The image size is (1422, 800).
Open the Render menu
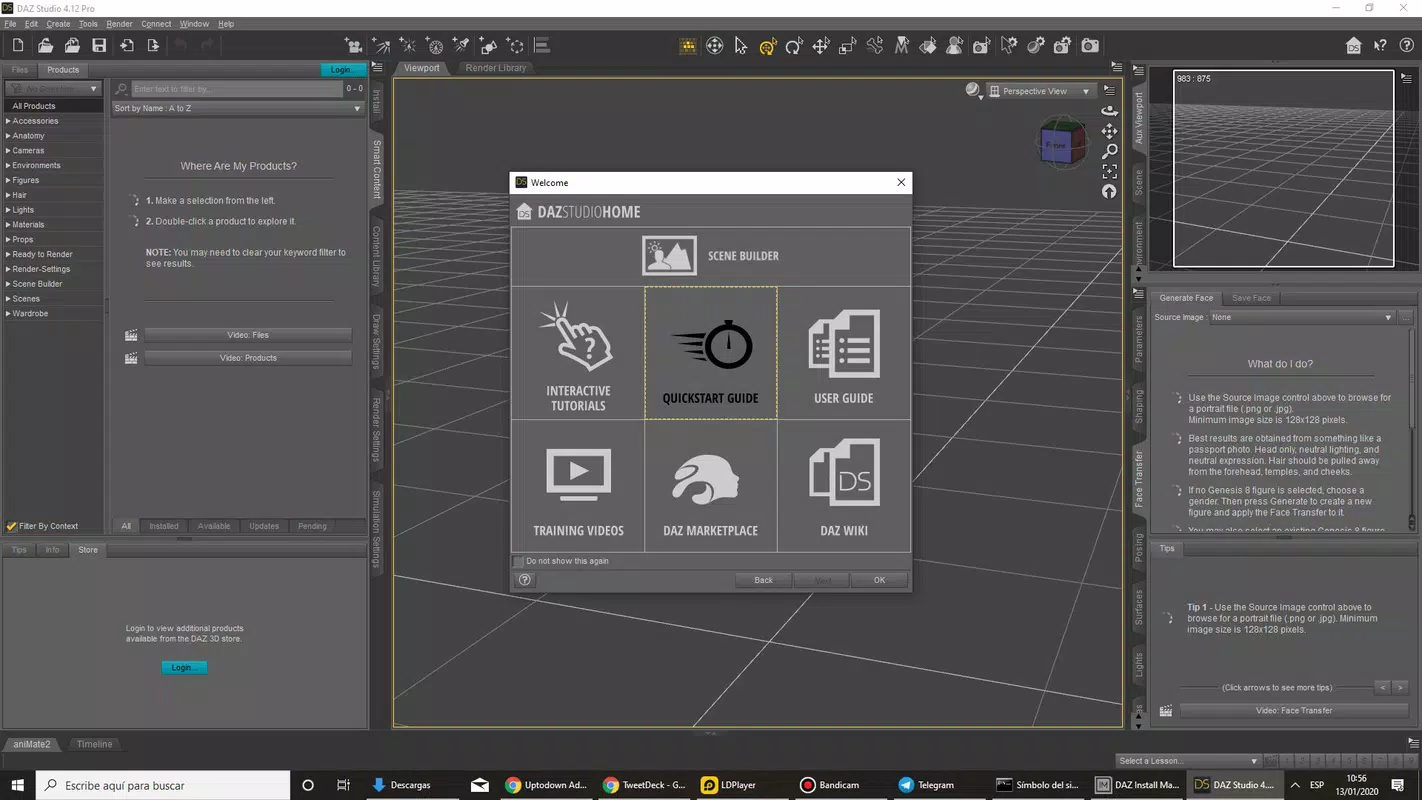[119, 24]
